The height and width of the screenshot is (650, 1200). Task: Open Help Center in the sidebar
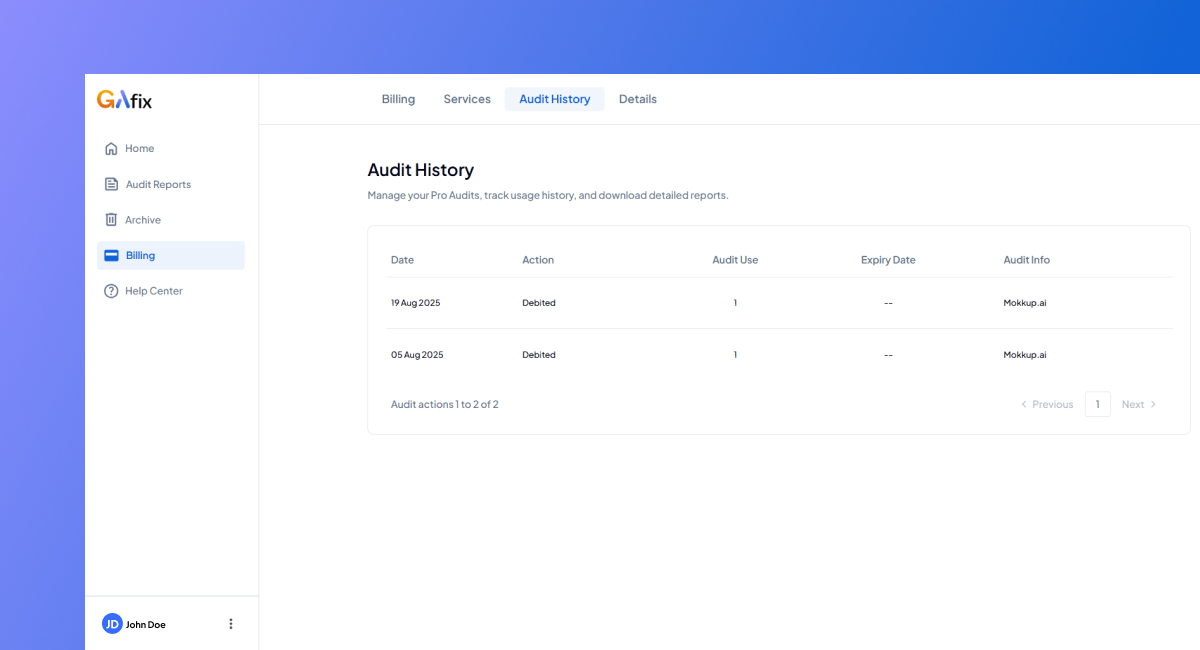tap(171, 291)
